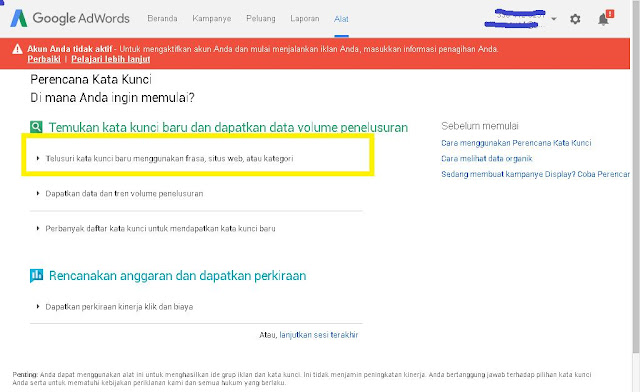Click the Sebelum memulai heading
Image resolution: width=640 pixels, height=392 pixels.
click(x=480, y=126)
